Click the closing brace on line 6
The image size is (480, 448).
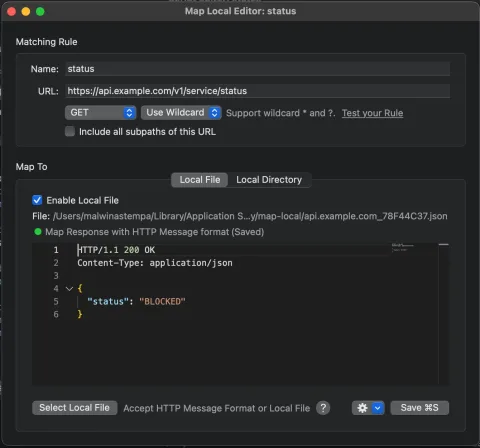coord(80,314)
